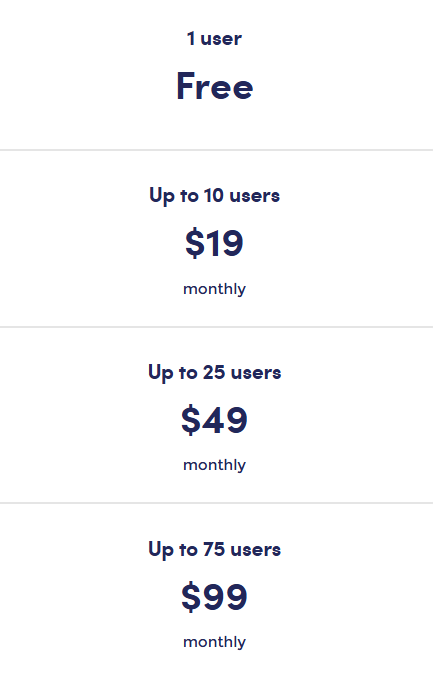The width and height of the screenshot is (433, 673).
Task: Click divider line below the Free tier
Action: click(216, 150)
